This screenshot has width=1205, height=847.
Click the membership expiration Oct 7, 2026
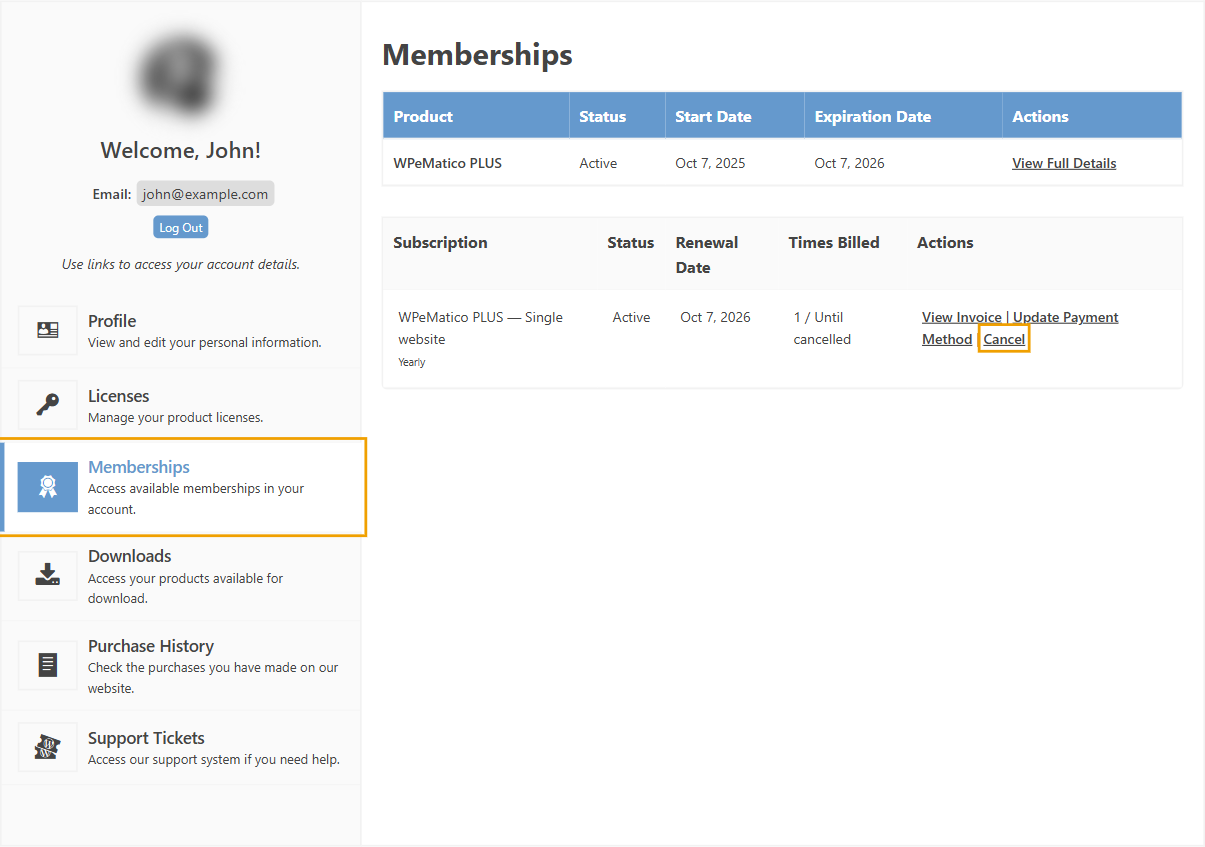(850, 163)
